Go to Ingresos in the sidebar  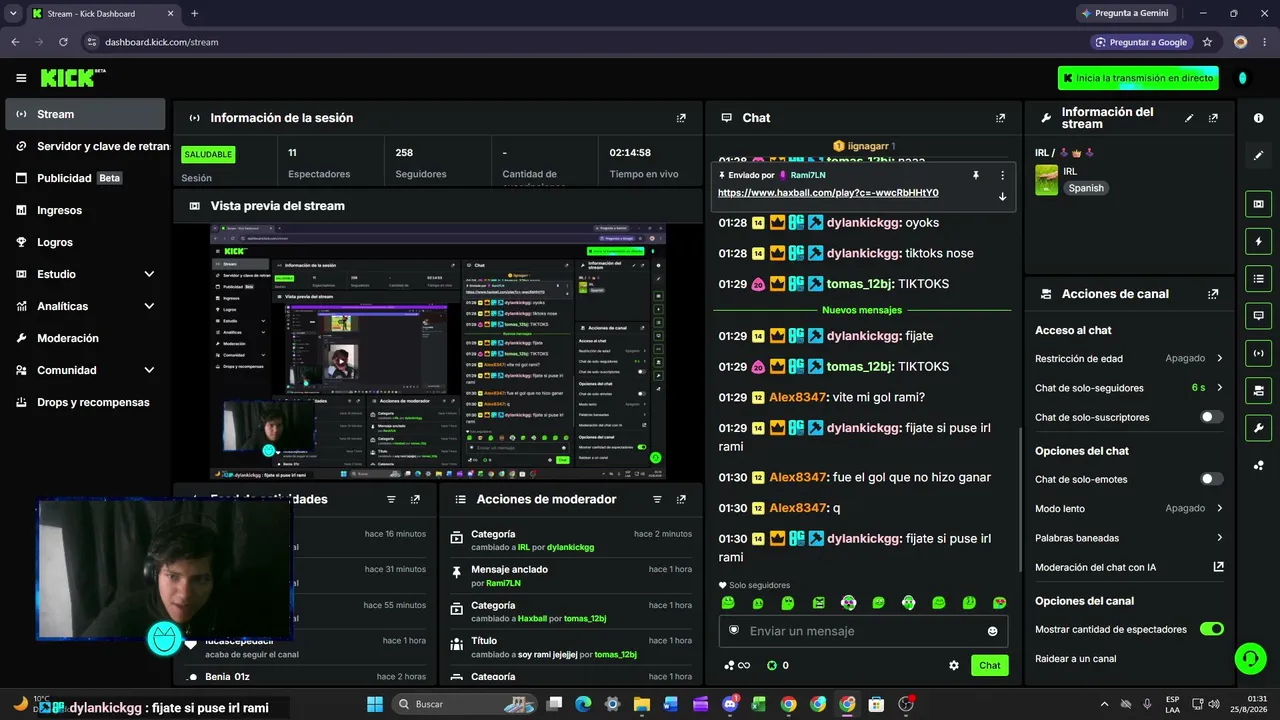point(85,210)
